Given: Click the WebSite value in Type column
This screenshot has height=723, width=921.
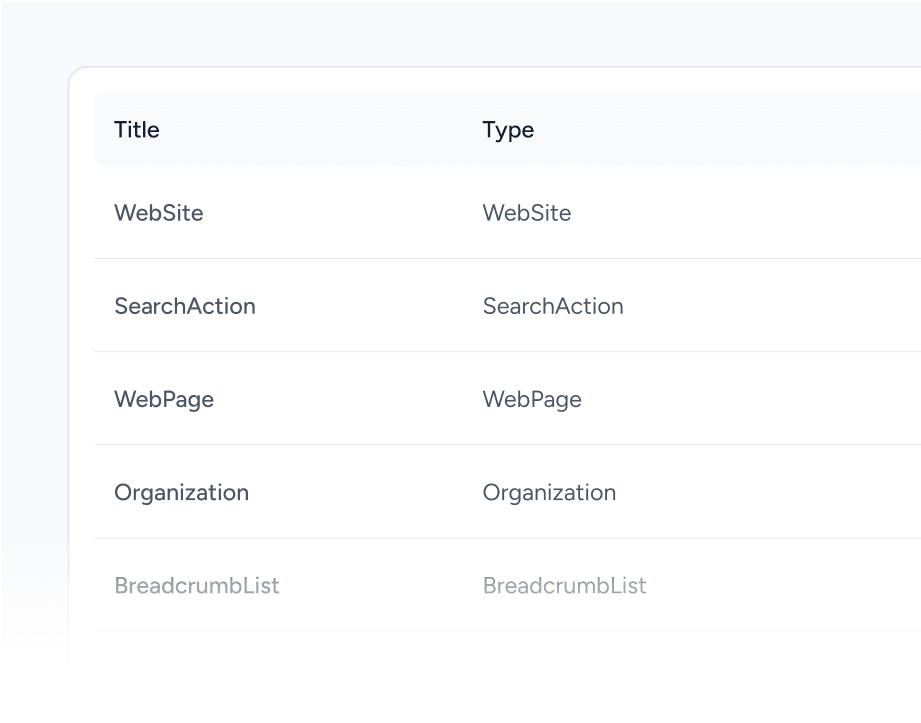Looking at the screenshot, I should point(527,213).
